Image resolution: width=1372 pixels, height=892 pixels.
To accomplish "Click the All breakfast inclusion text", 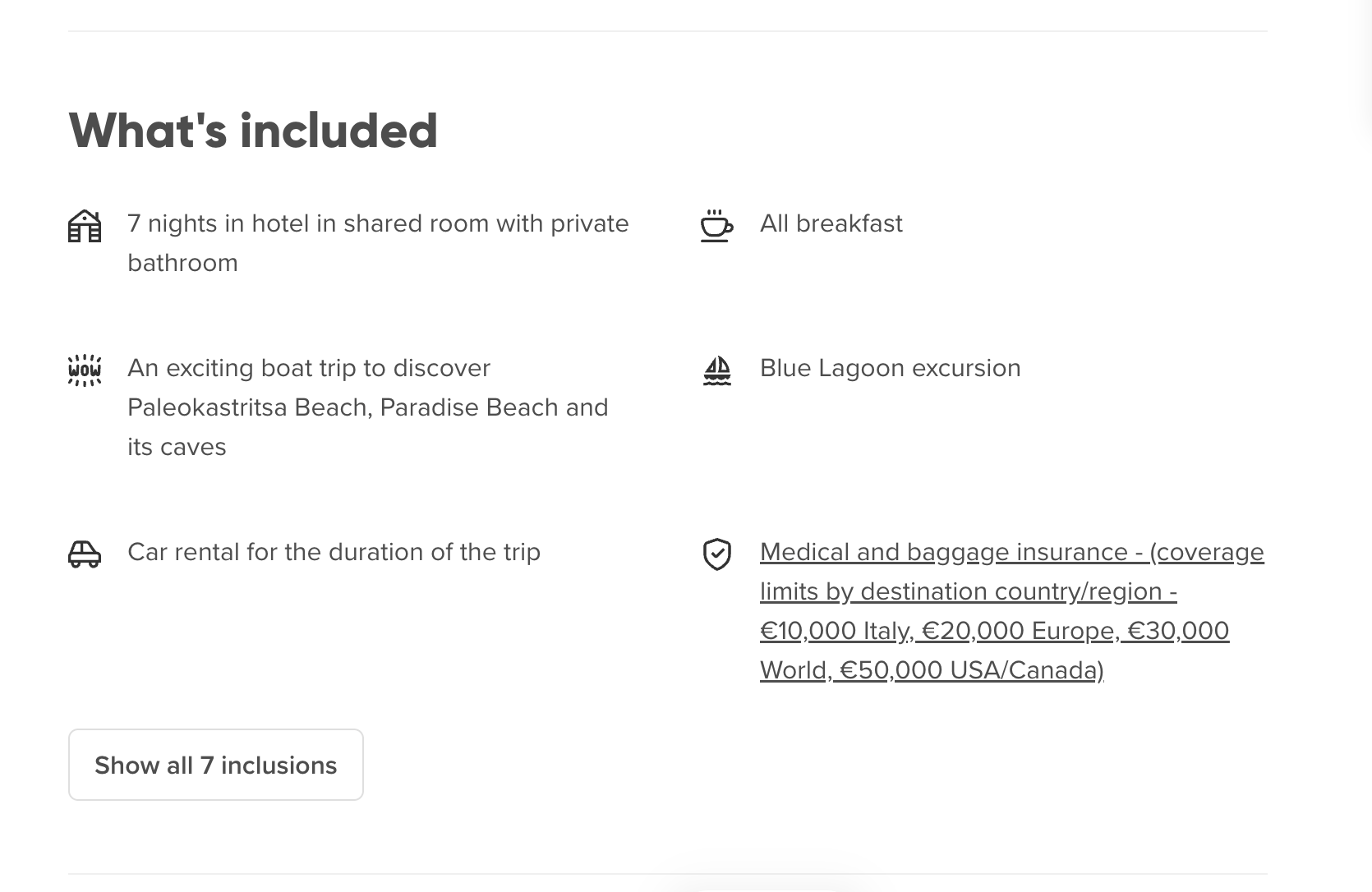I will point(831,223).
